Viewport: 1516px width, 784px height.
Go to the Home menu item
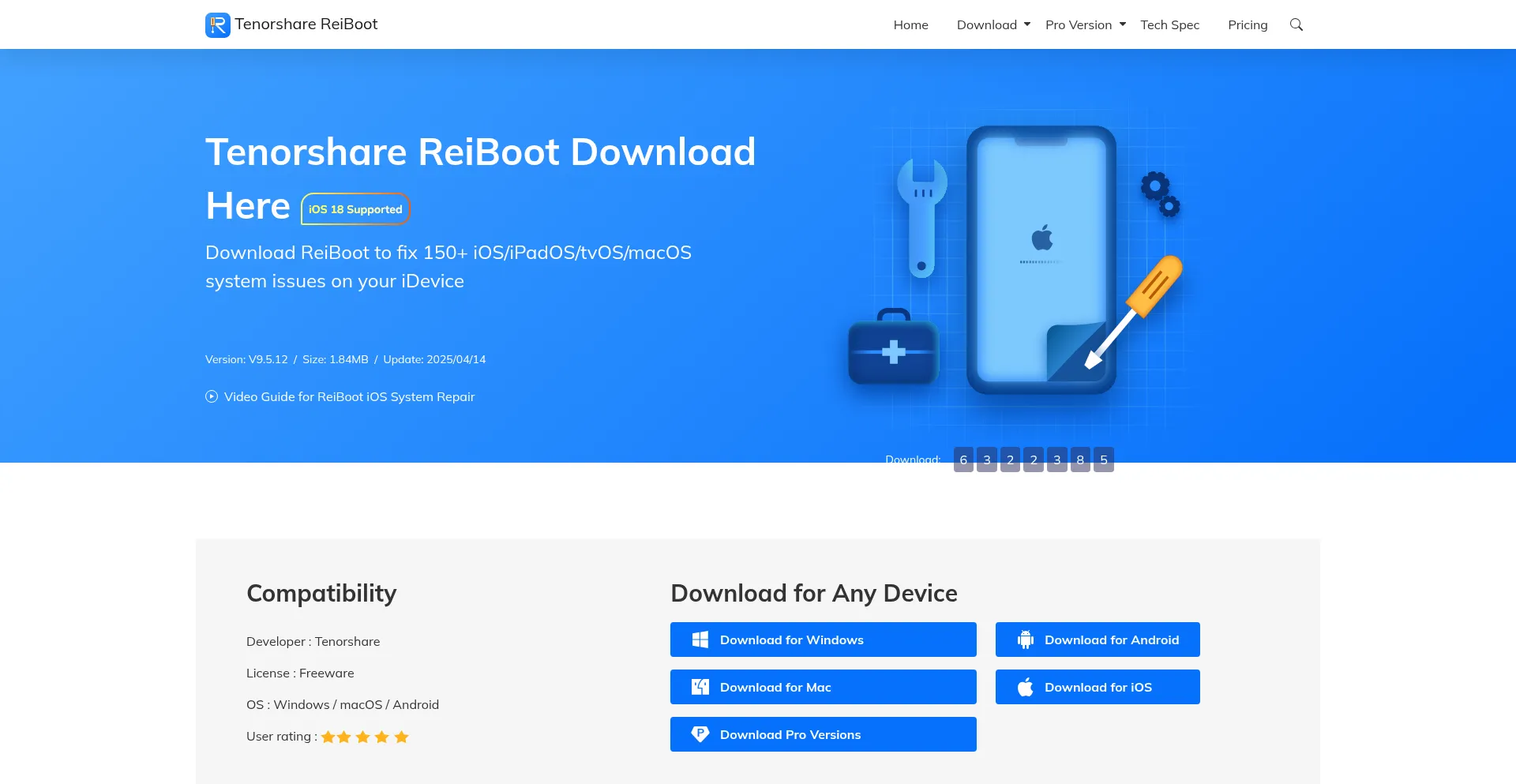click(x=911, y=24)
